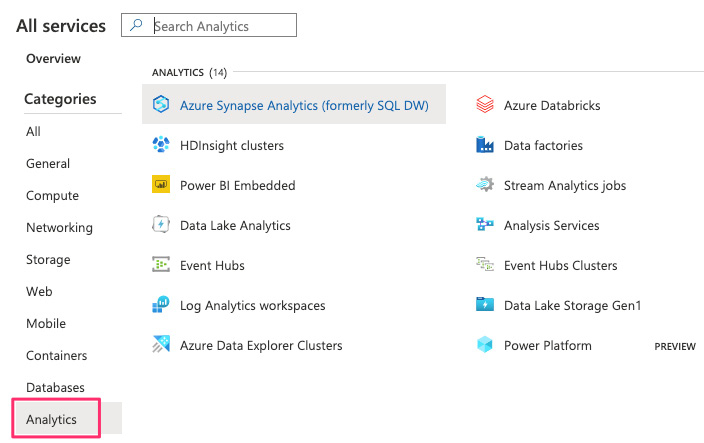Click the All services title
Viewport: 704px width, 443px height.
click(x=61, y=26)
